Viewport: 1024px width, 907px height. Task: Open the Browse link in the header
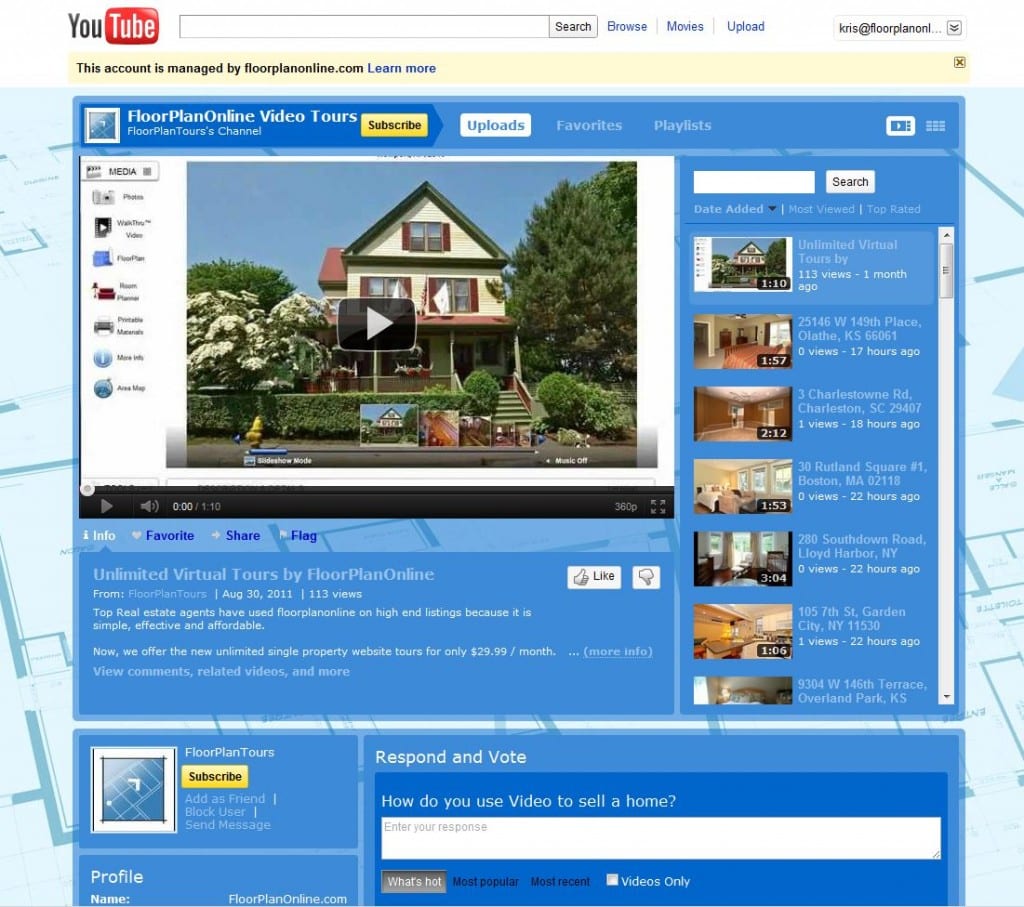pos(627,27)
